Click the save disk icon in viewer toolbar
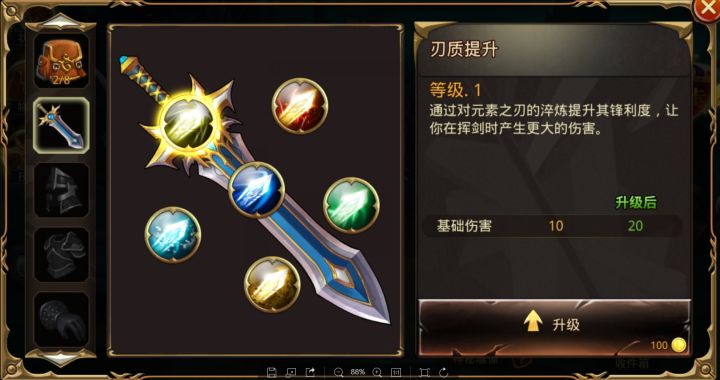This screenshot has width=720, height=380. click(x=271, y=372)
